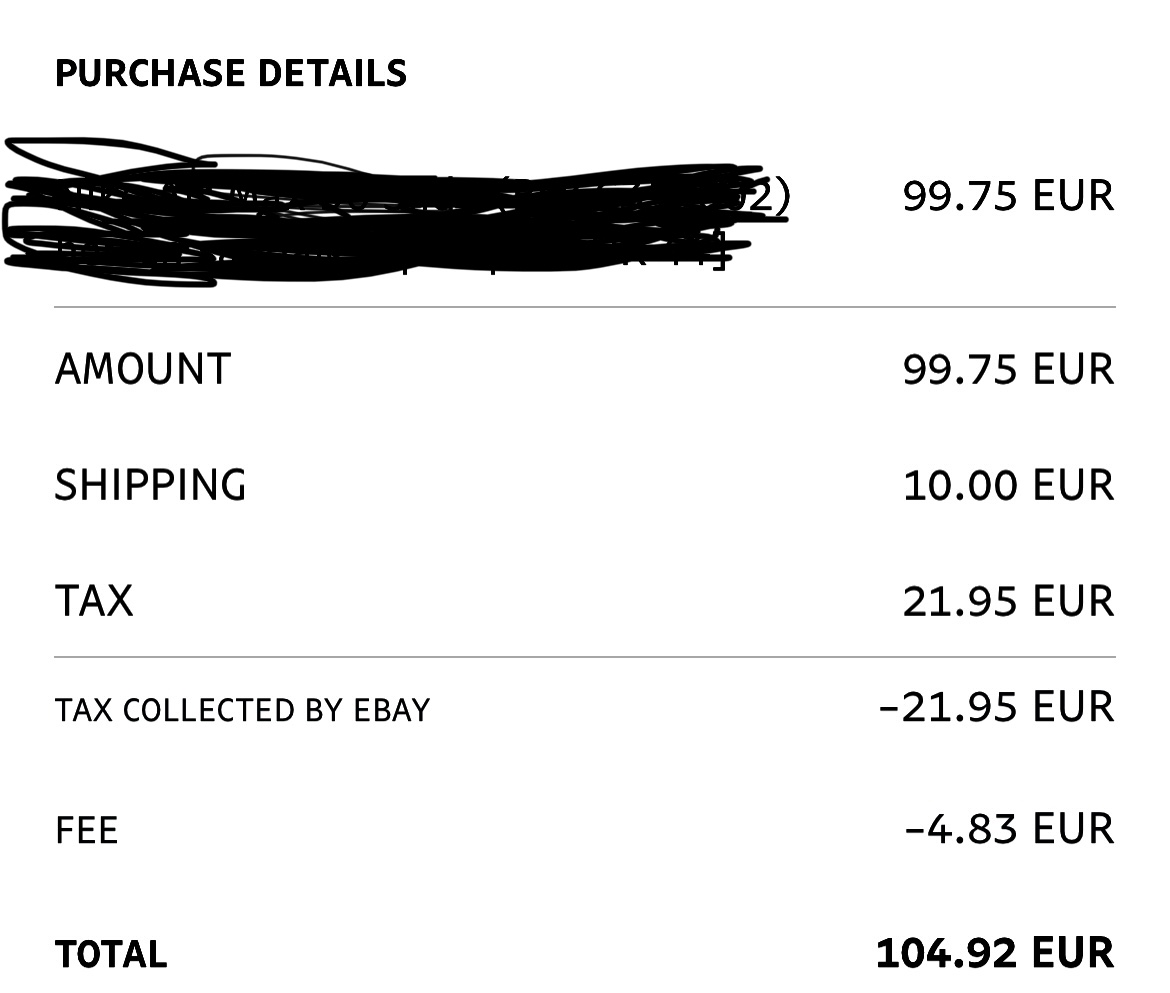
Task: Click the divider line below the item row
Action: pos(585,307)
